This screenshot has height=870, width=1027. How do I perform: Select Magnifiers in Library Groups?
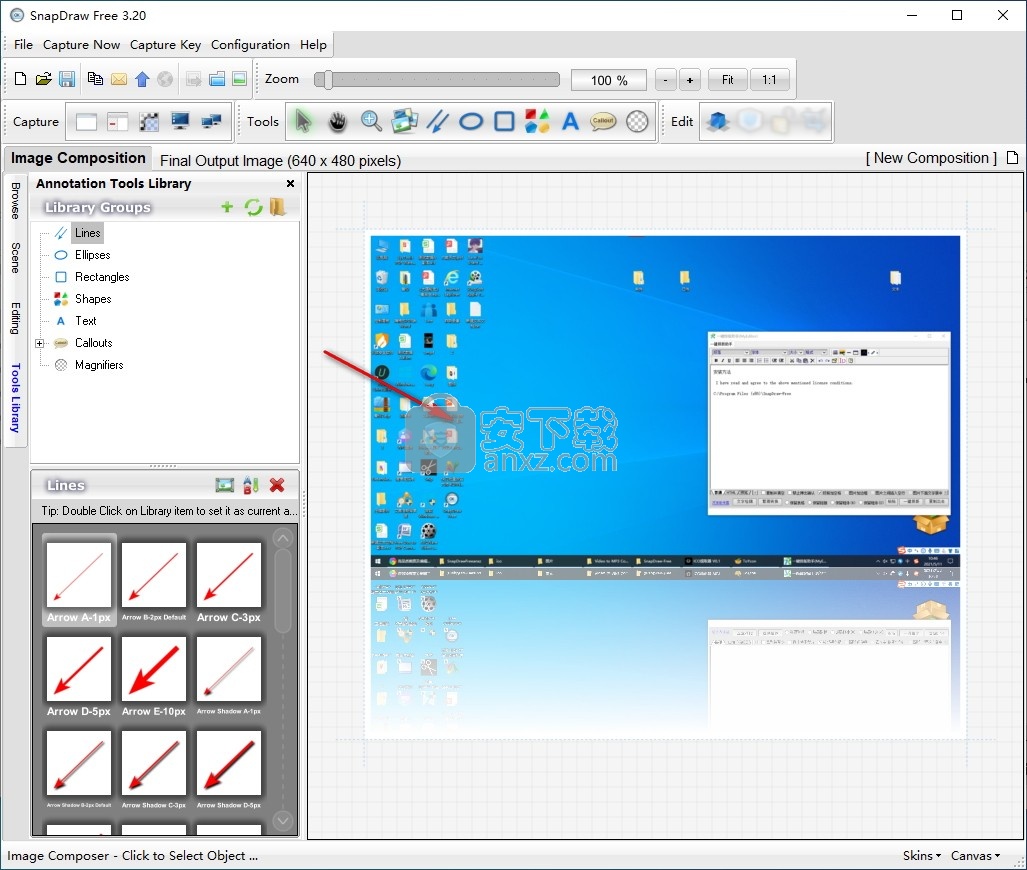click(x=99, y=365)
